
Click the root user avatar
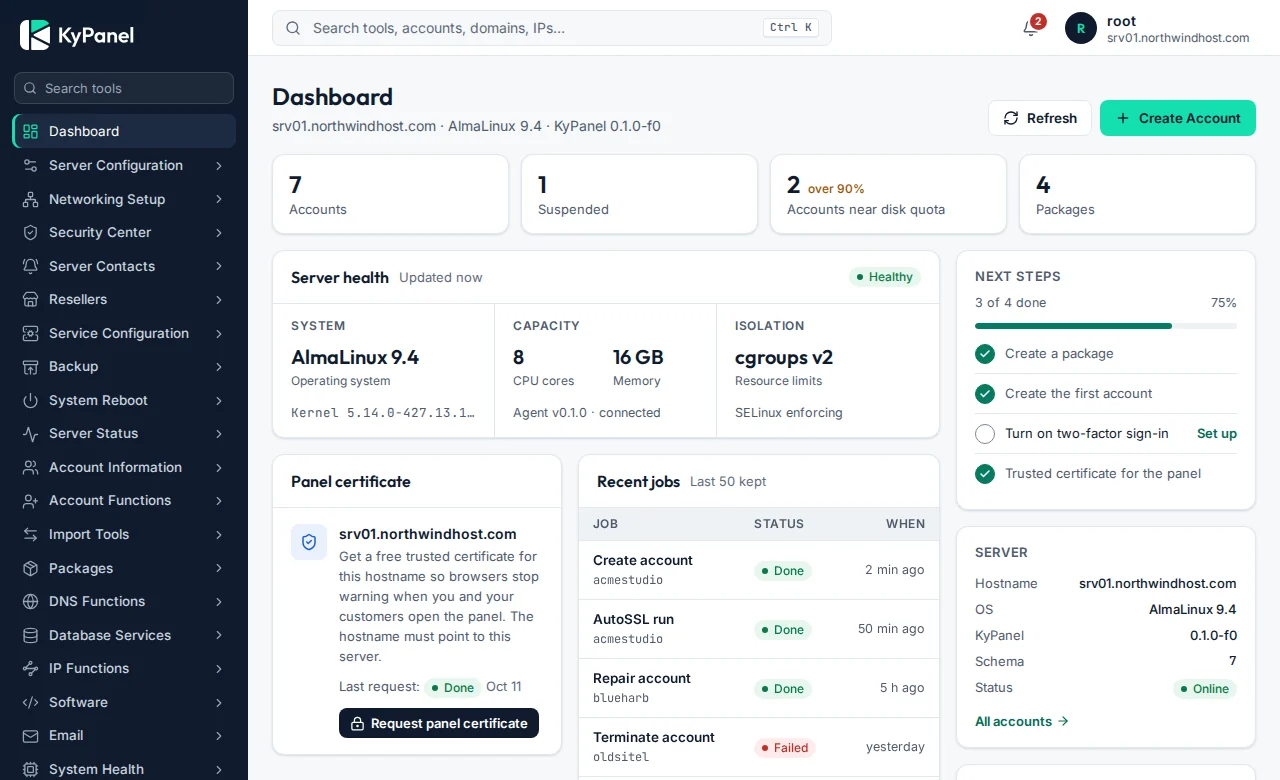pos(1081,28)
